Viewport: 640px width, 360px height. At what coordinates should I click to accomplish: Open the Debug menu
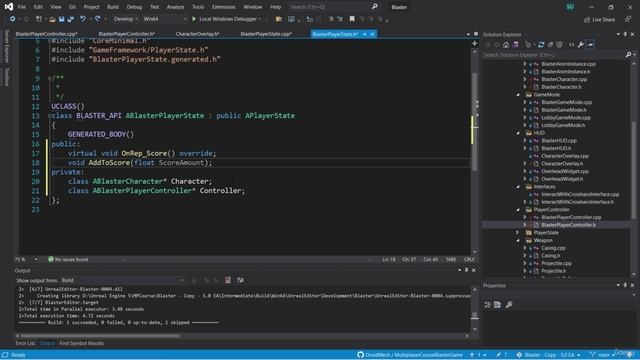134,7
